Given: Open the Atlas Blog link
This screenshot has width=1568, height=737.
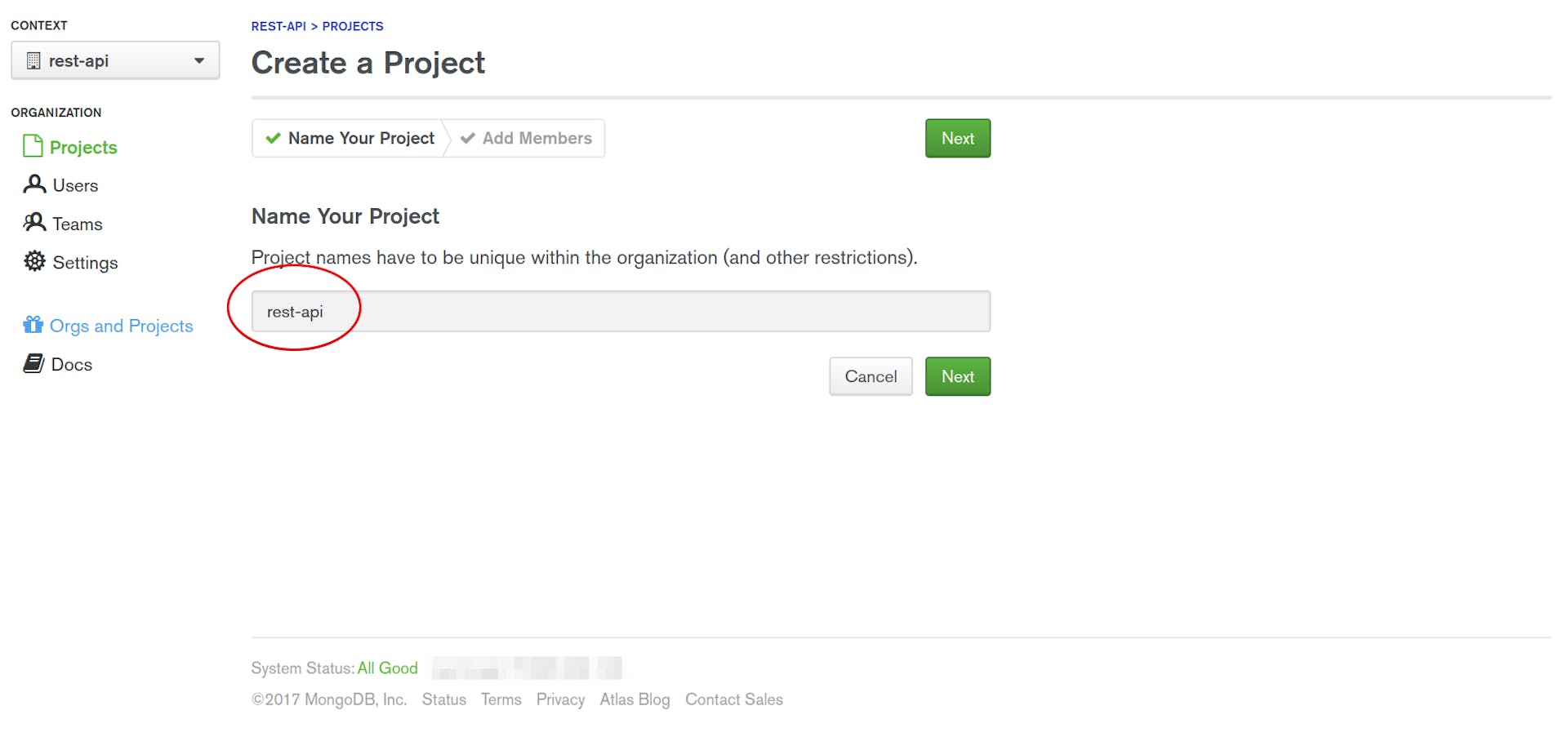Looking at the screenshot, I should coord(635,699).
